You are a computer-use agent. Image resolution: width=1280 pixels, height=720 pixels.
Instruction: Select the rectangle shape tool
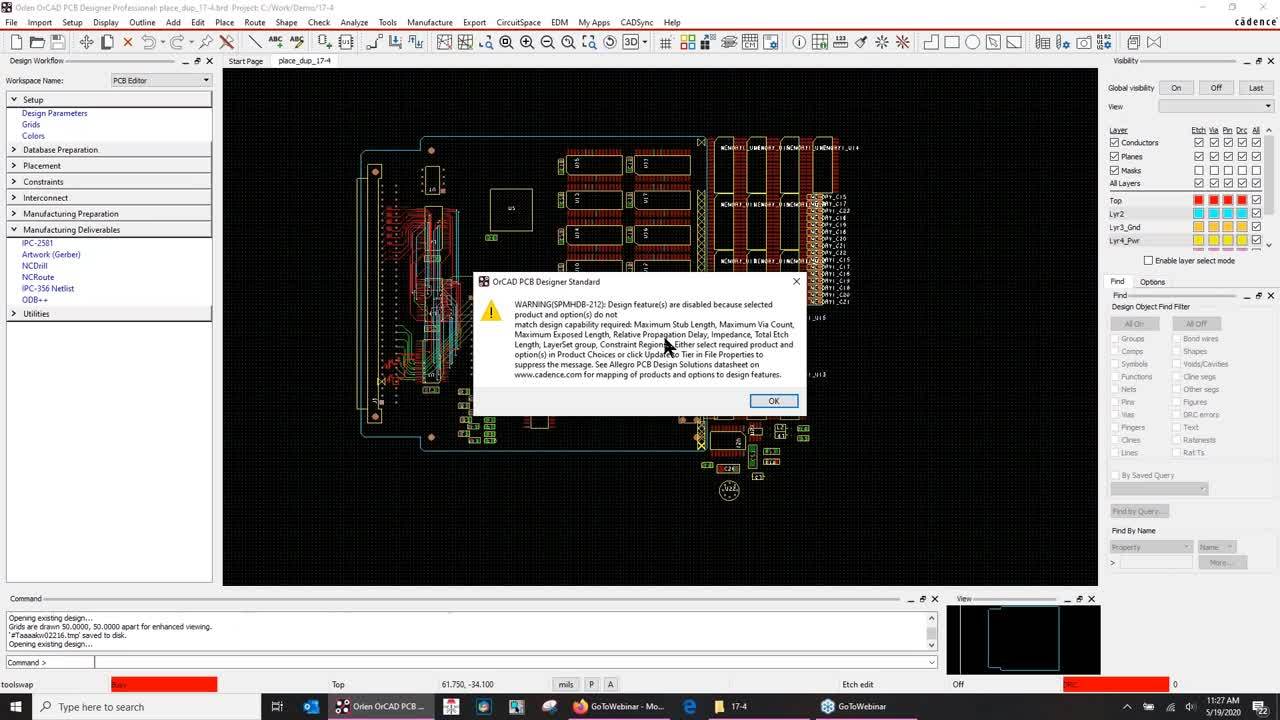point(952,42)
